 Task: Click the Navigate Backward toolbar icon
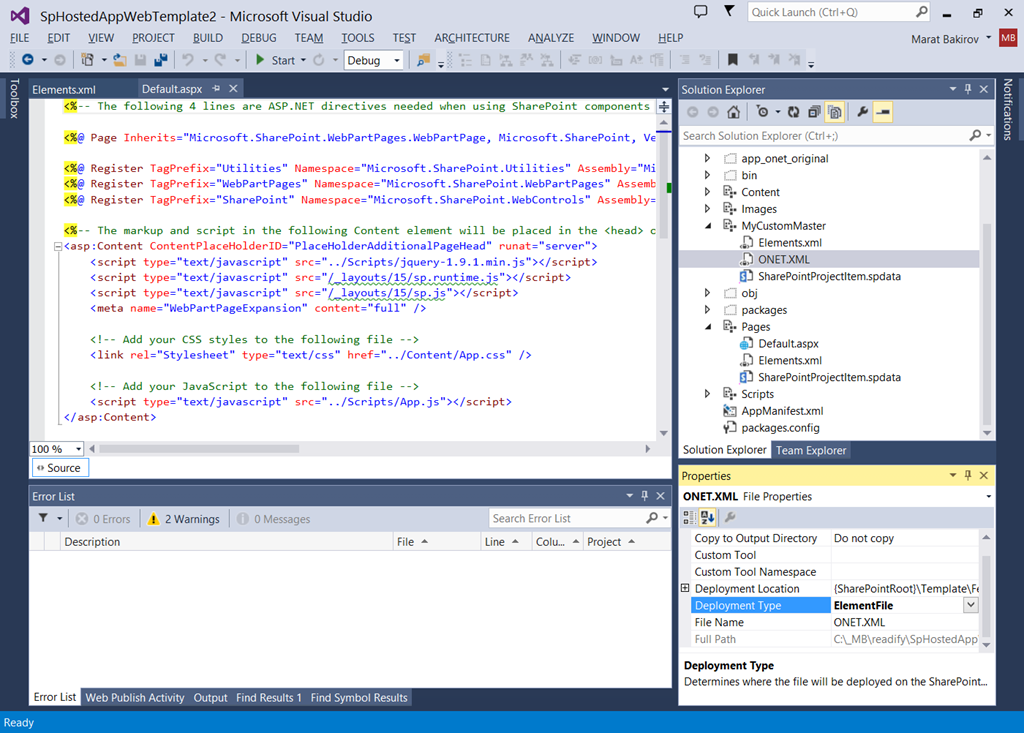click(x=27, y=59)
